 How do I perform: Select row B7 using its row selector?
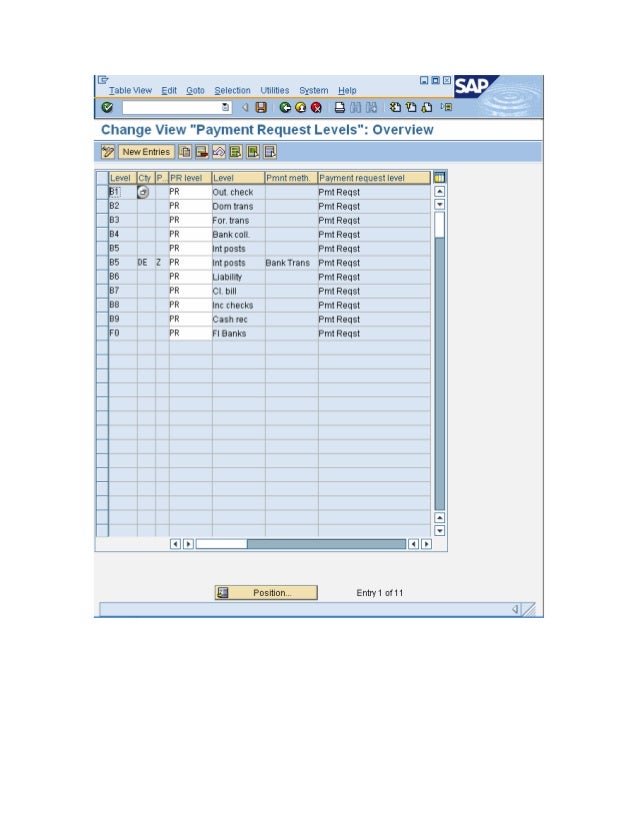click(x=102, y=291)
